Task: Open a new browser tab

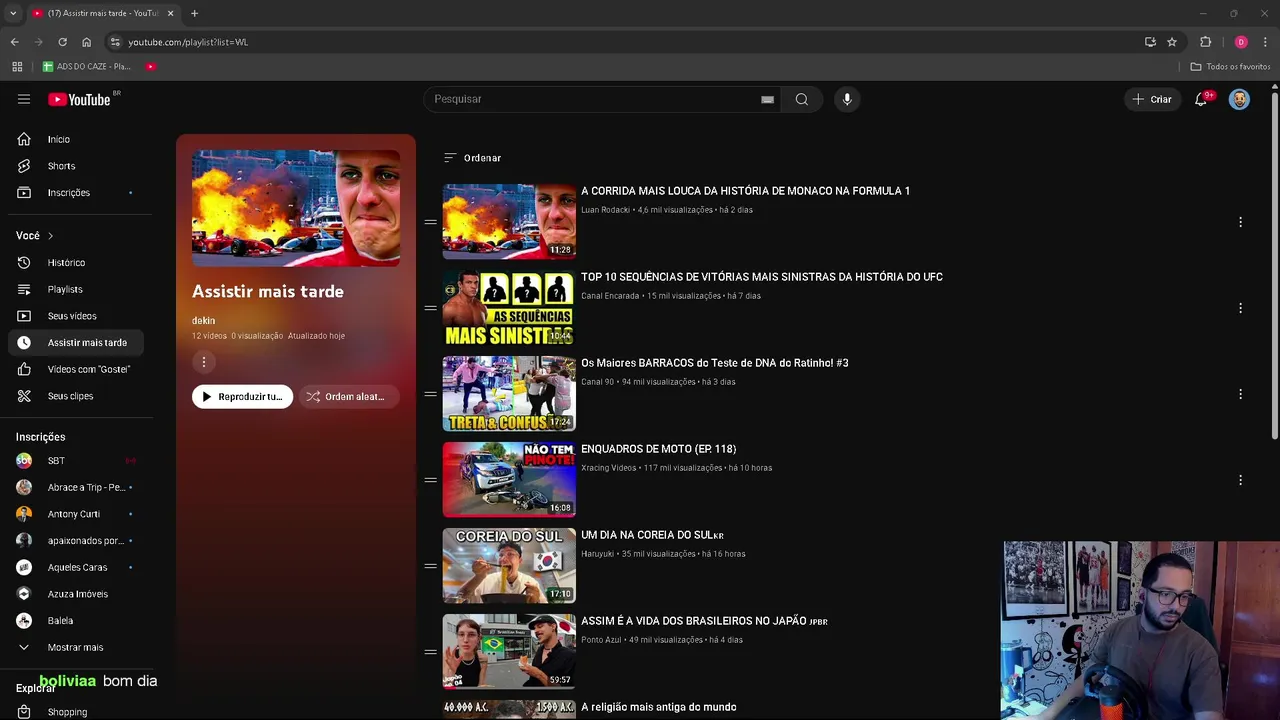Action: [194, 13]
